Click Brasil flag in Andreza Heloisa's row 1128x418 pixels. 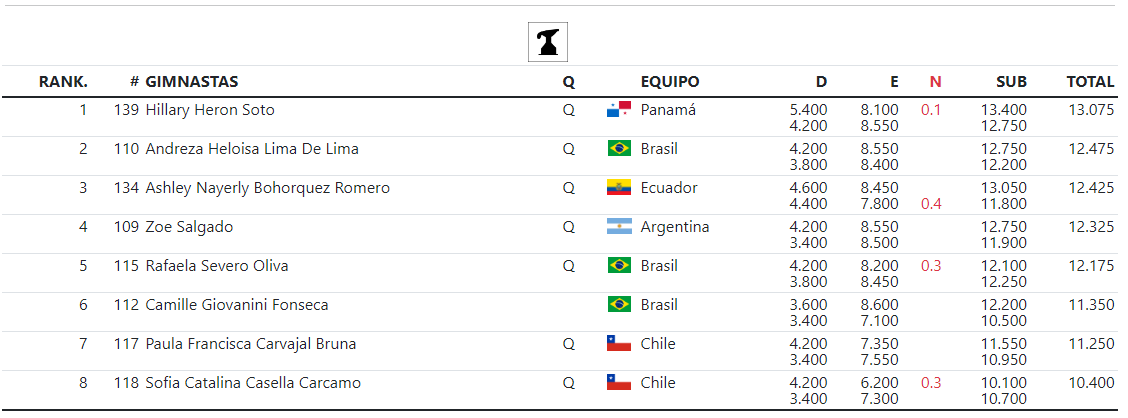click(x=619, y=149)
